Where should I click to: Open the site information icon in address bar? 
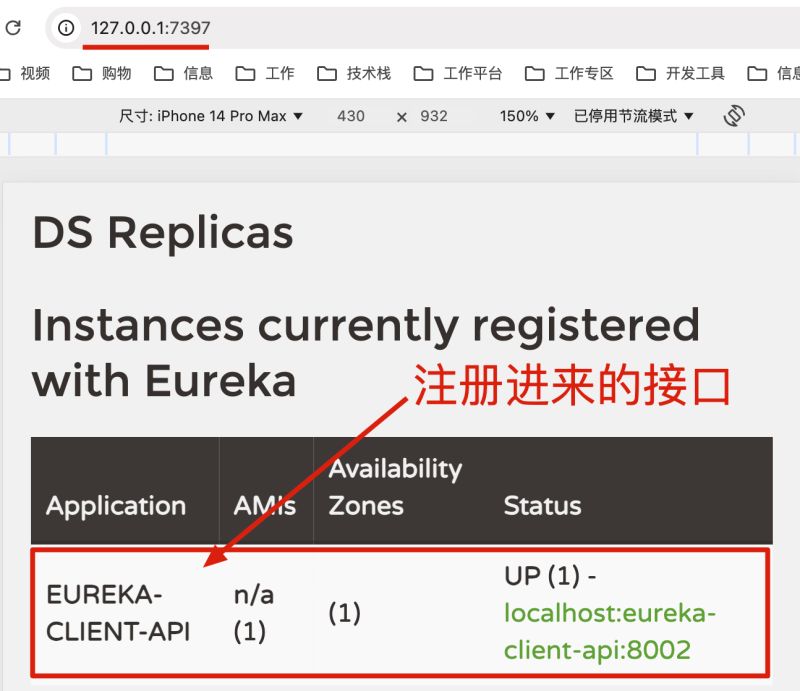(x=66, y=28)
